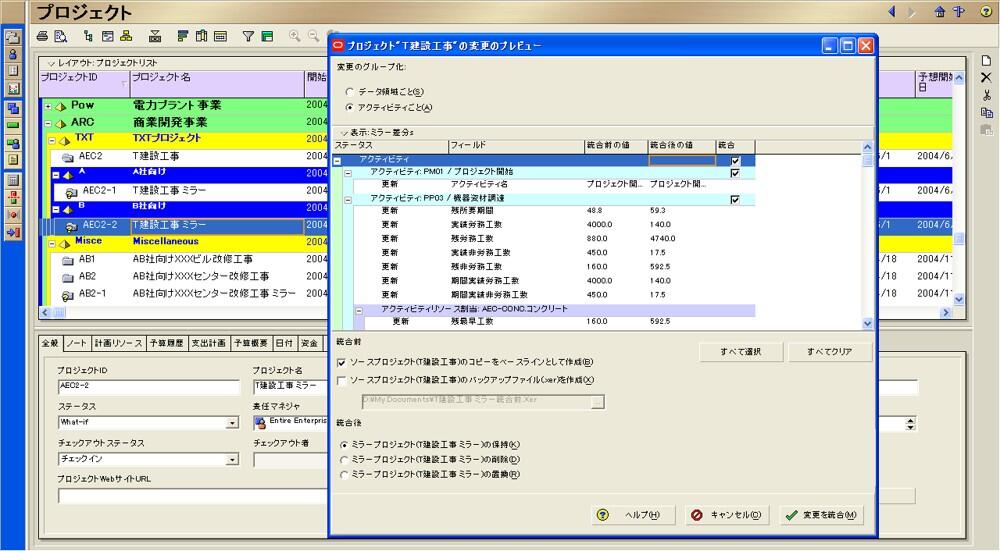Select ミラープロジェクトの保持 radio option
1000x551 pixels.
pyautogui.click(x=344, y=445)
